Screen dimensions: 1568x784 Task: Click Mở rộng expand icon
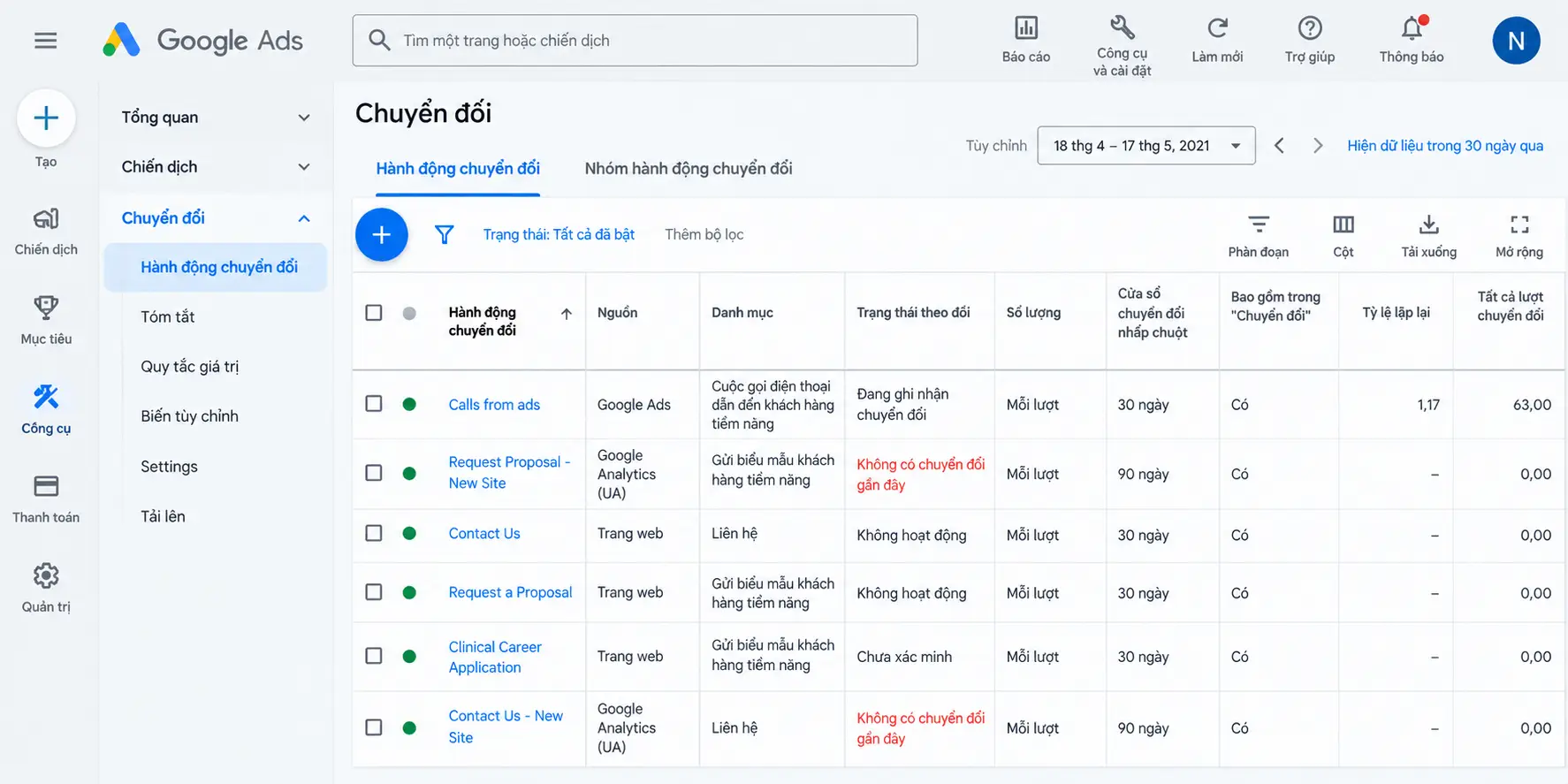pos(1519,225)
